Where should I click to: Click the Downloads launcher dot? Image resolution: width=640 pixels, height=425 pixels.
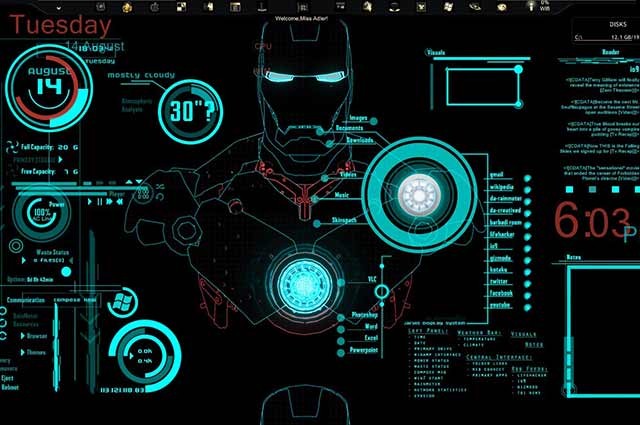(329, 144)
